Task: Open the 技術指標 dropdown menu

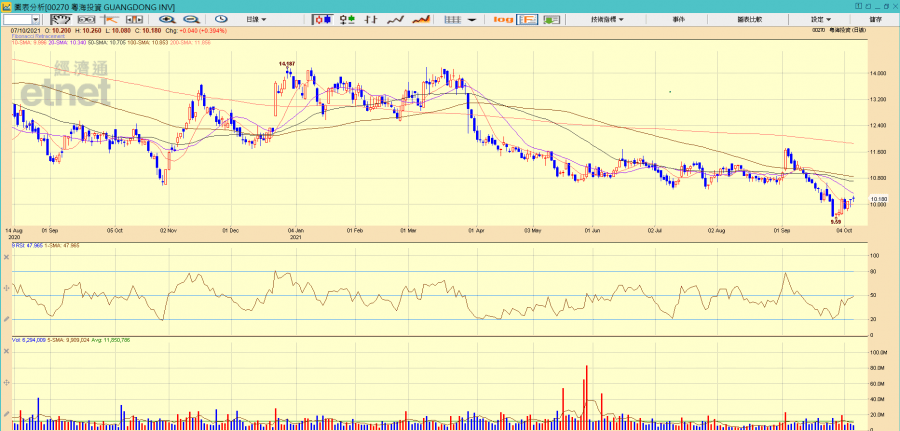Action: coord(607,19)
